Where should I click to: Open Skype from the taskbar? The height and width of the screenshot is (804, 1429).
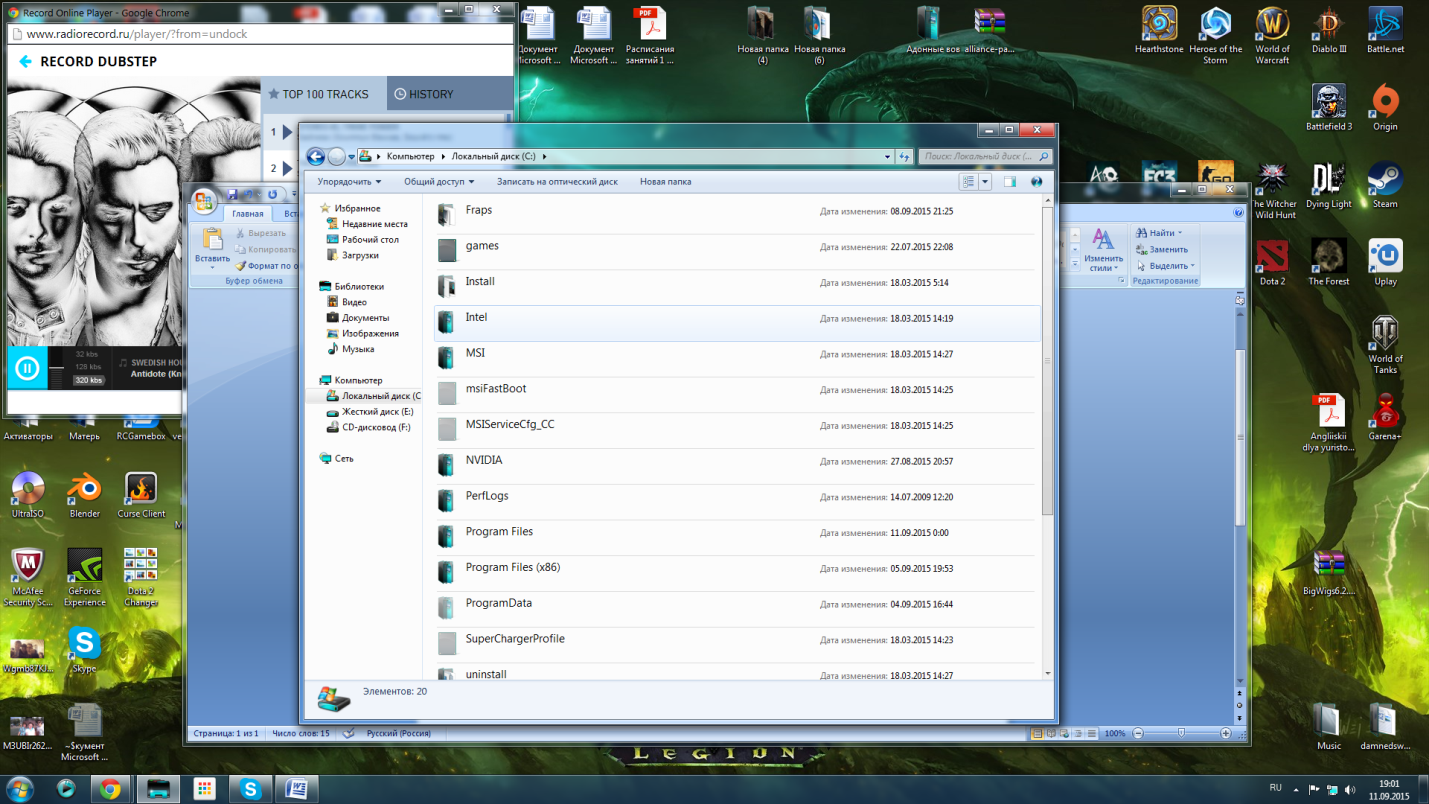click(250, 788)
